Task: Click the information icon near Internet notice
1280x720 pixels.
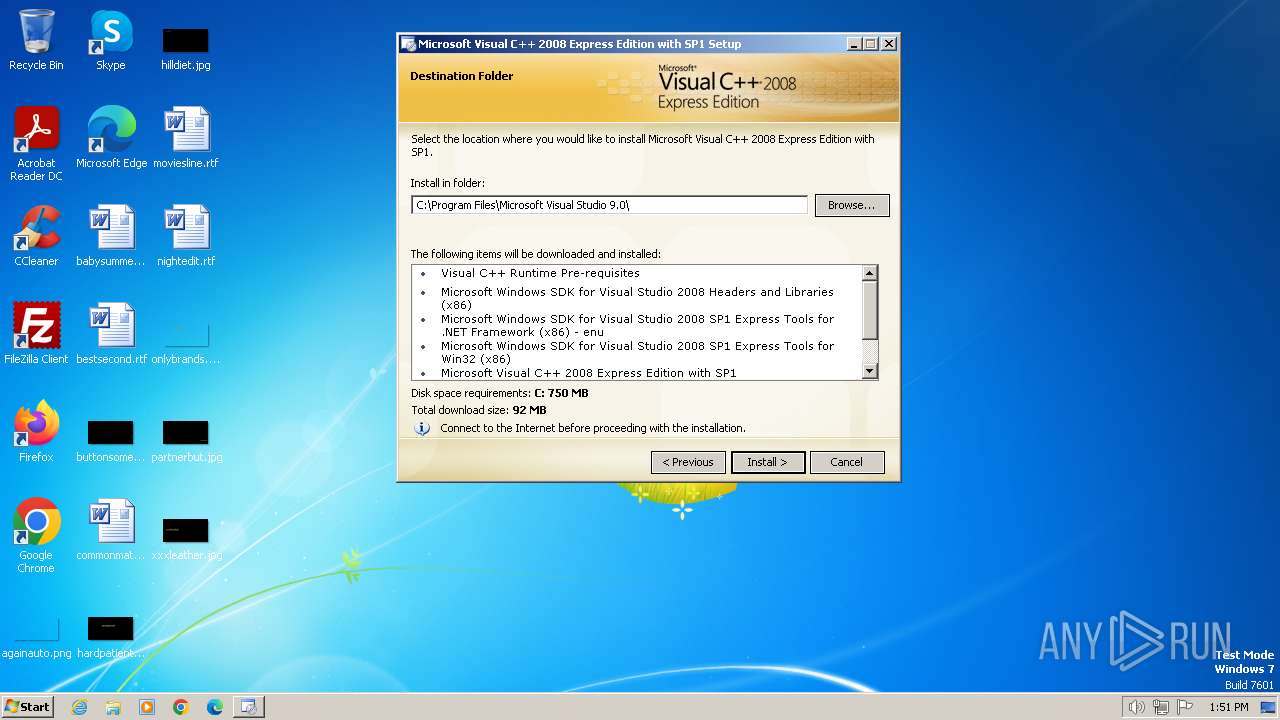Action: [422, 428]
